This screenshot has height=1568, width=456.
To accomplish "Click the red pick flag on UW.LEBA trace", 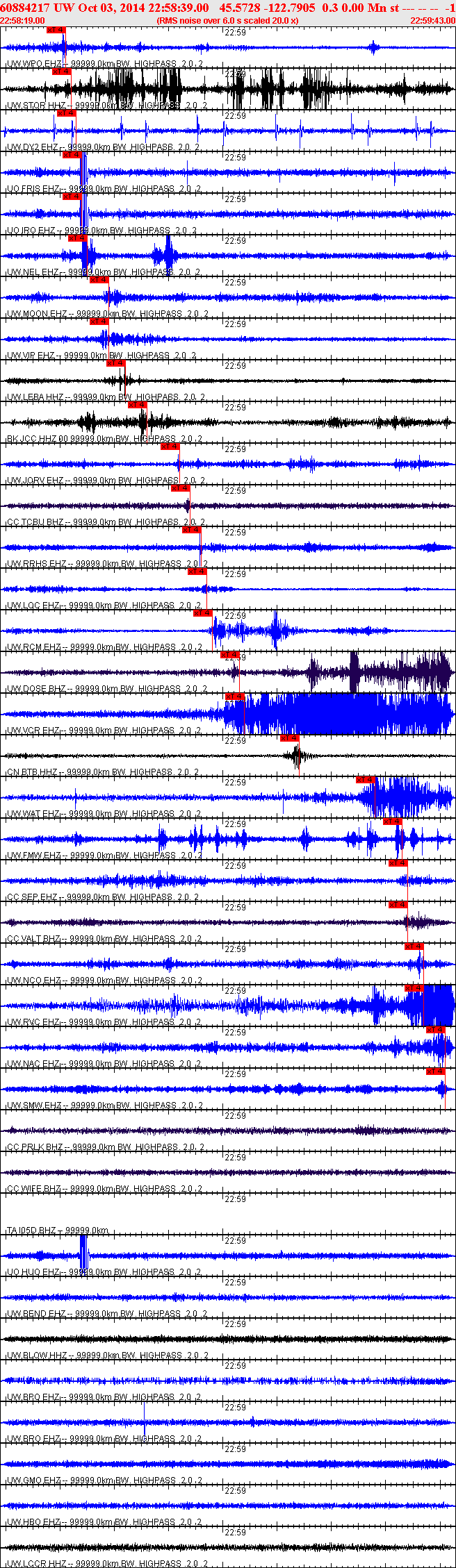I will [115, 362].
